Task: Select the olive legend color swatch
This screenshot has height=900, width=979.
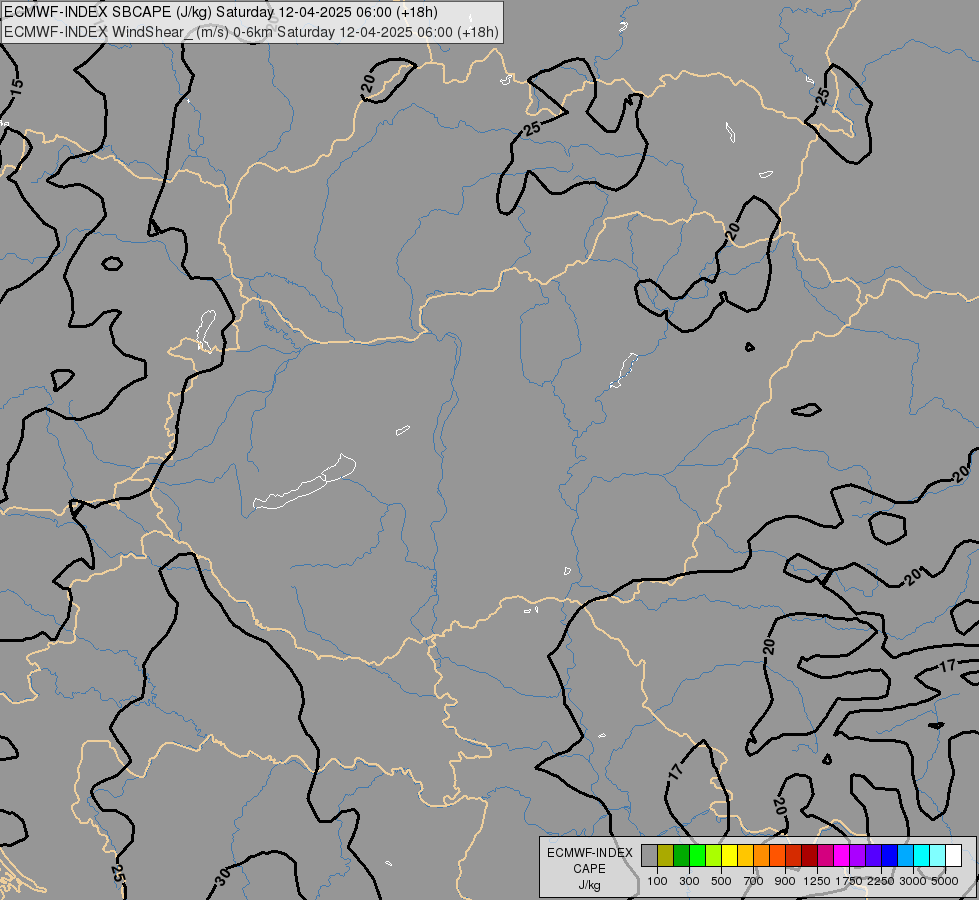Action: point(666,856)
